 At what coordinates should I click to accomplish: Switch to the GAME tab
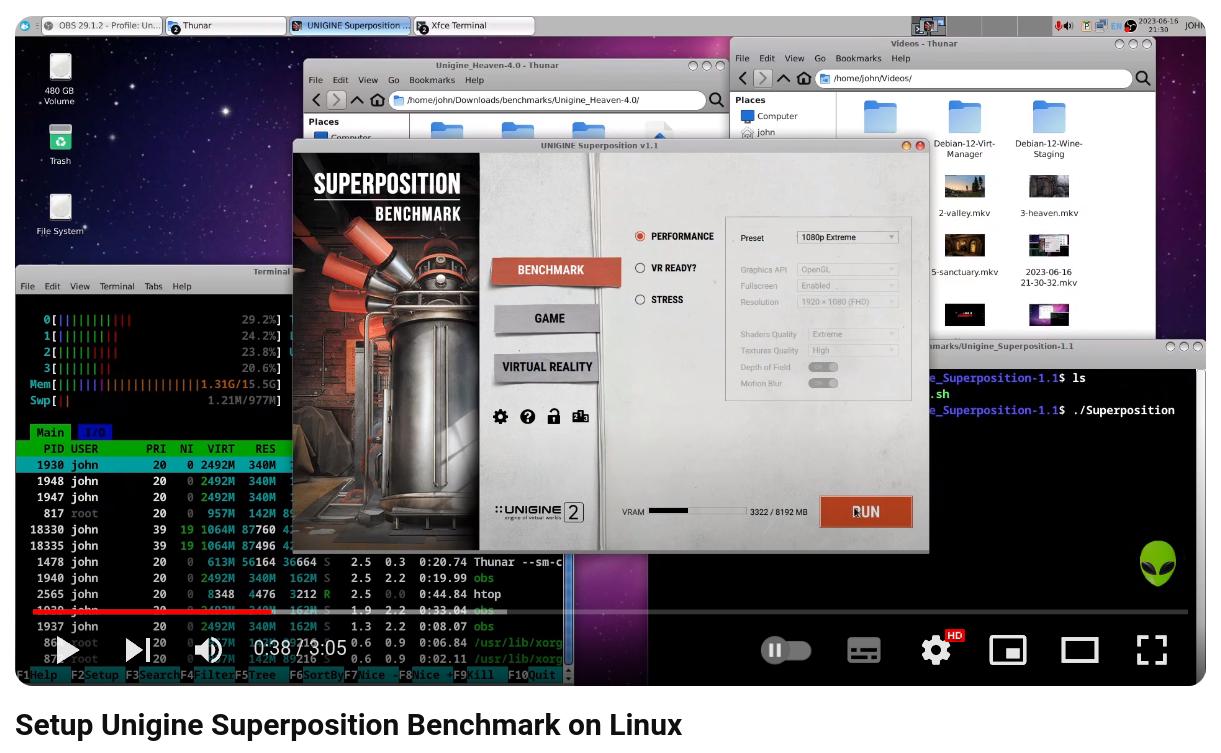pos(547,319)
